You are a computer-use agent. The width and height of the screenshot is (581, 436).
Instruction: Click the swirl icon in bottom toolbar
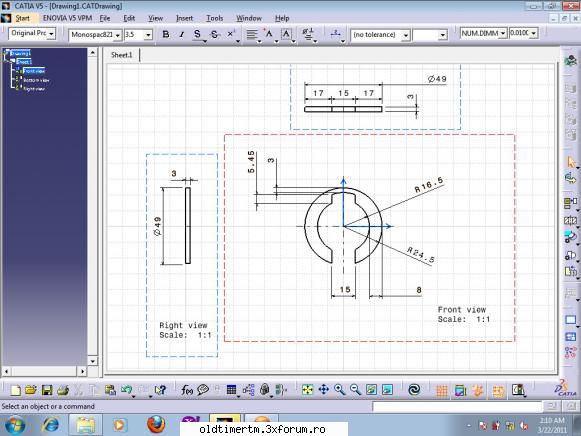pos(414,390)
